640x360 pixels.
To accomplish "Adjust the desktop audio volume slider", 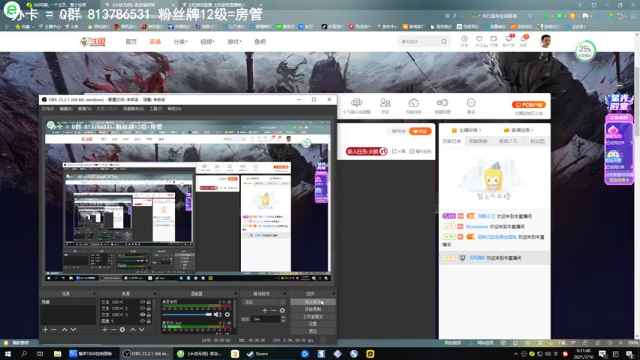I will click(187, 314).
